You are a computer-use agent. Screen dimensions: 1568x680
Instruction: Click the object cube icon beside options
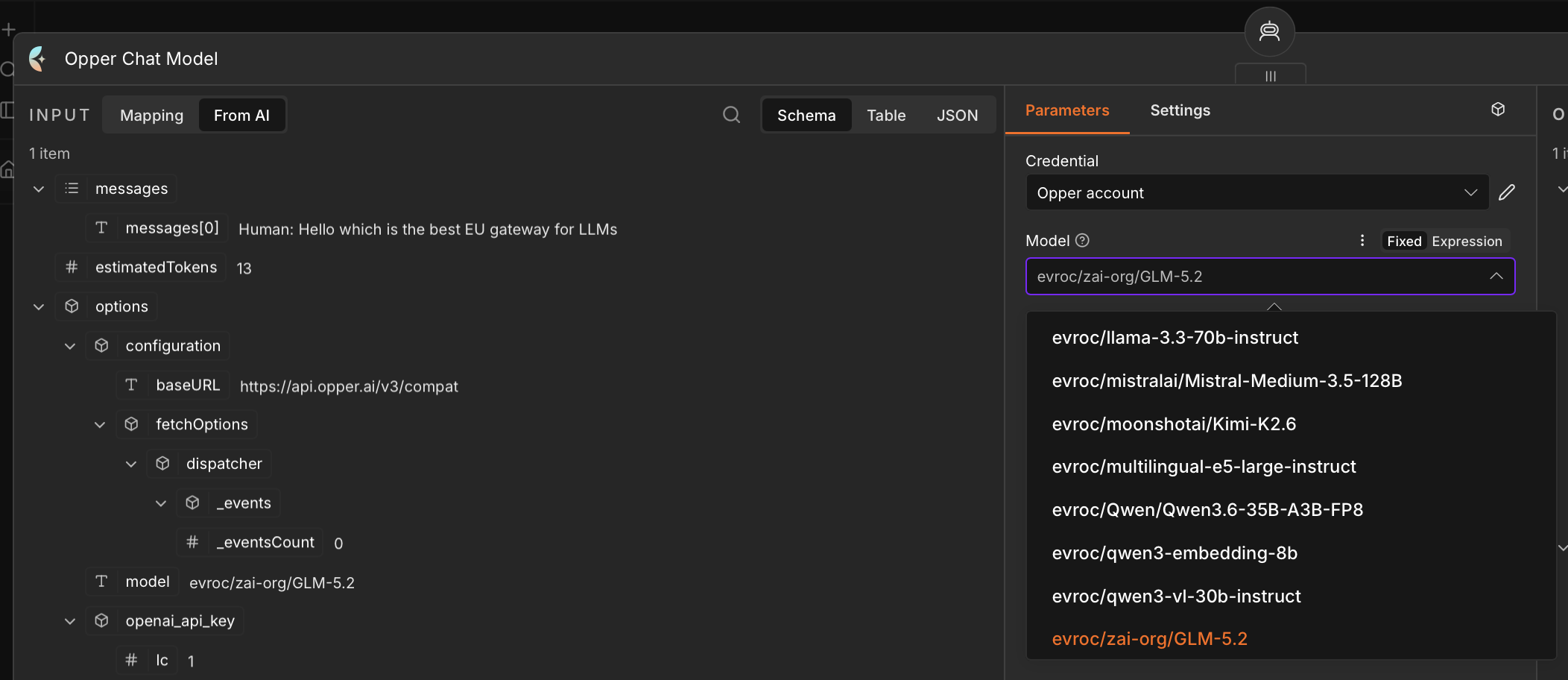[72, 306]
